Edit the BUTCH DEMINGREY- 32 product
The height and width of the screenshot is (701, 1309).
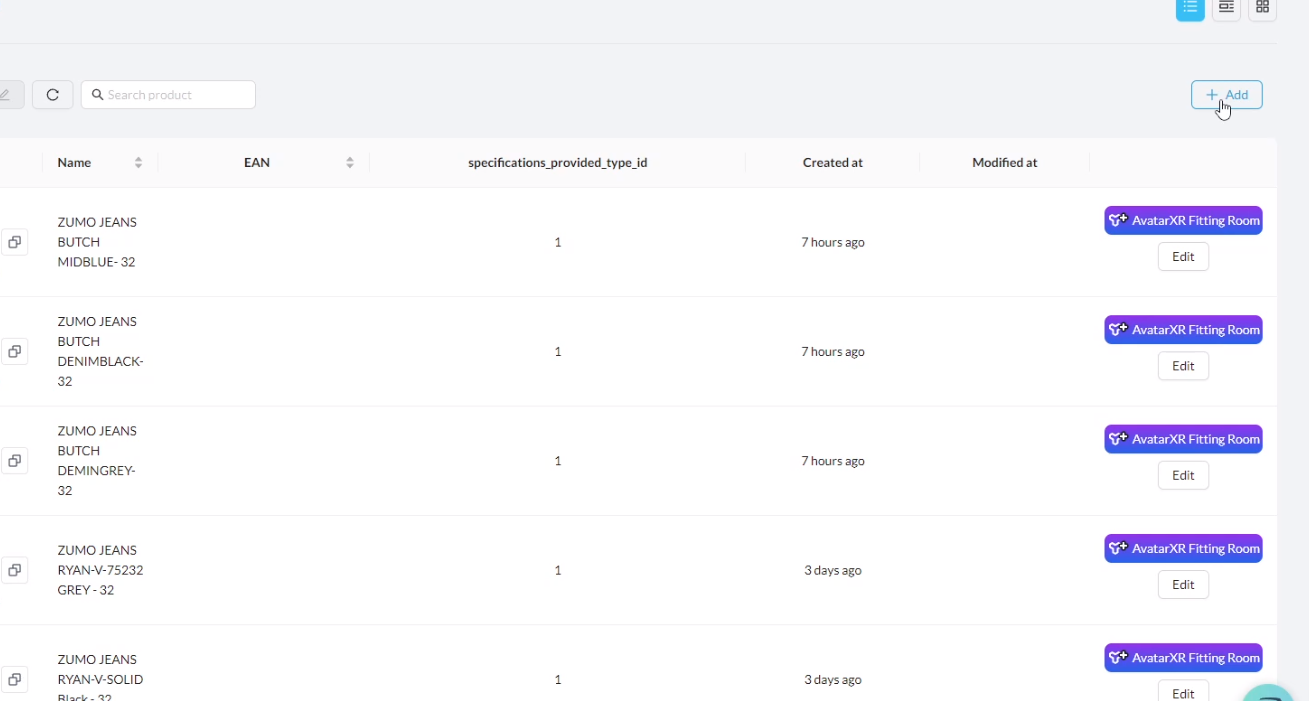click(1184, 475)
